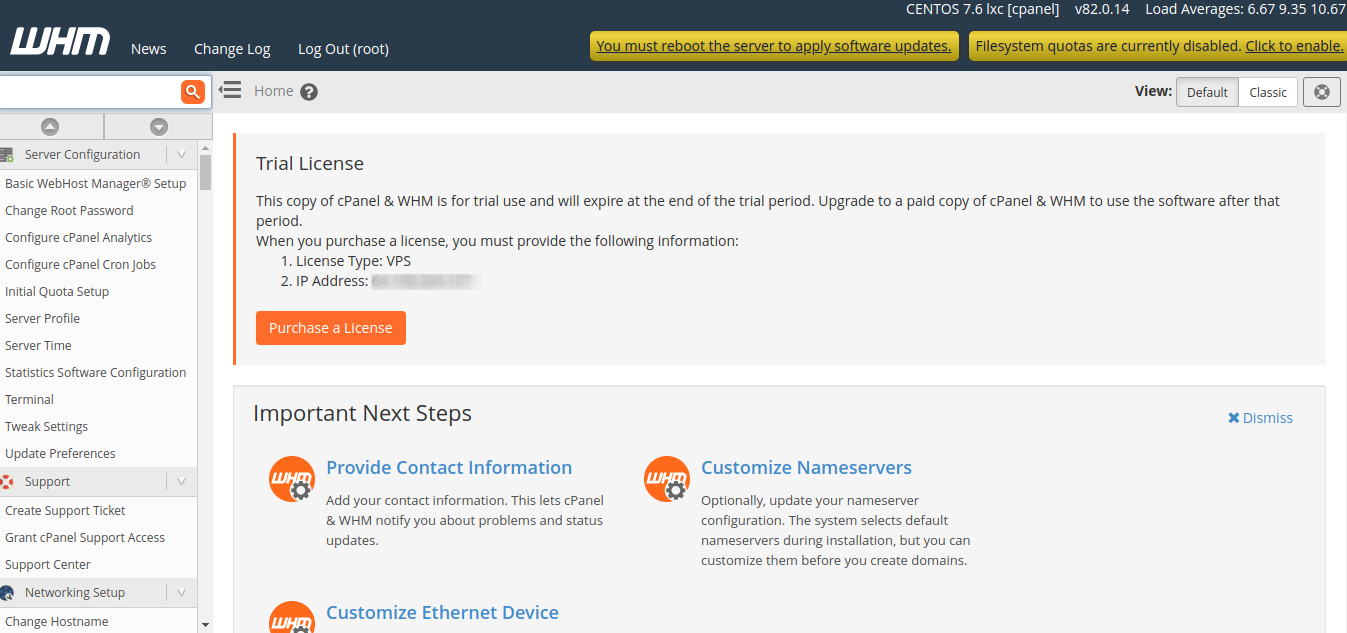The image size is (1347, 633).
Task: Click the Networking Setup section header
Action: point(98,593)
